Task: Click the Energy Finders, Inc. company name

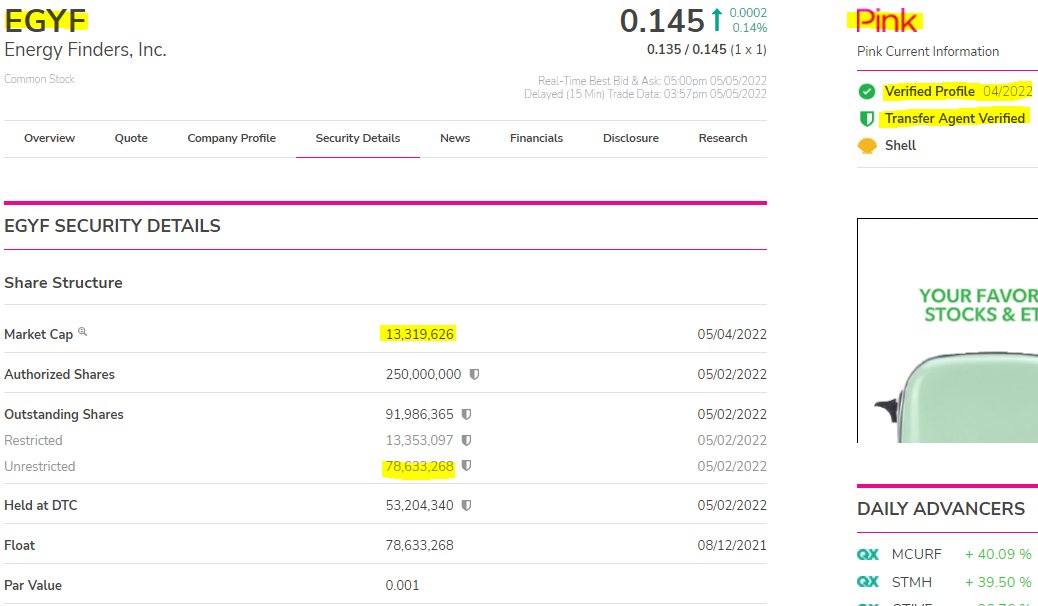Action: [x=85, y=50]
